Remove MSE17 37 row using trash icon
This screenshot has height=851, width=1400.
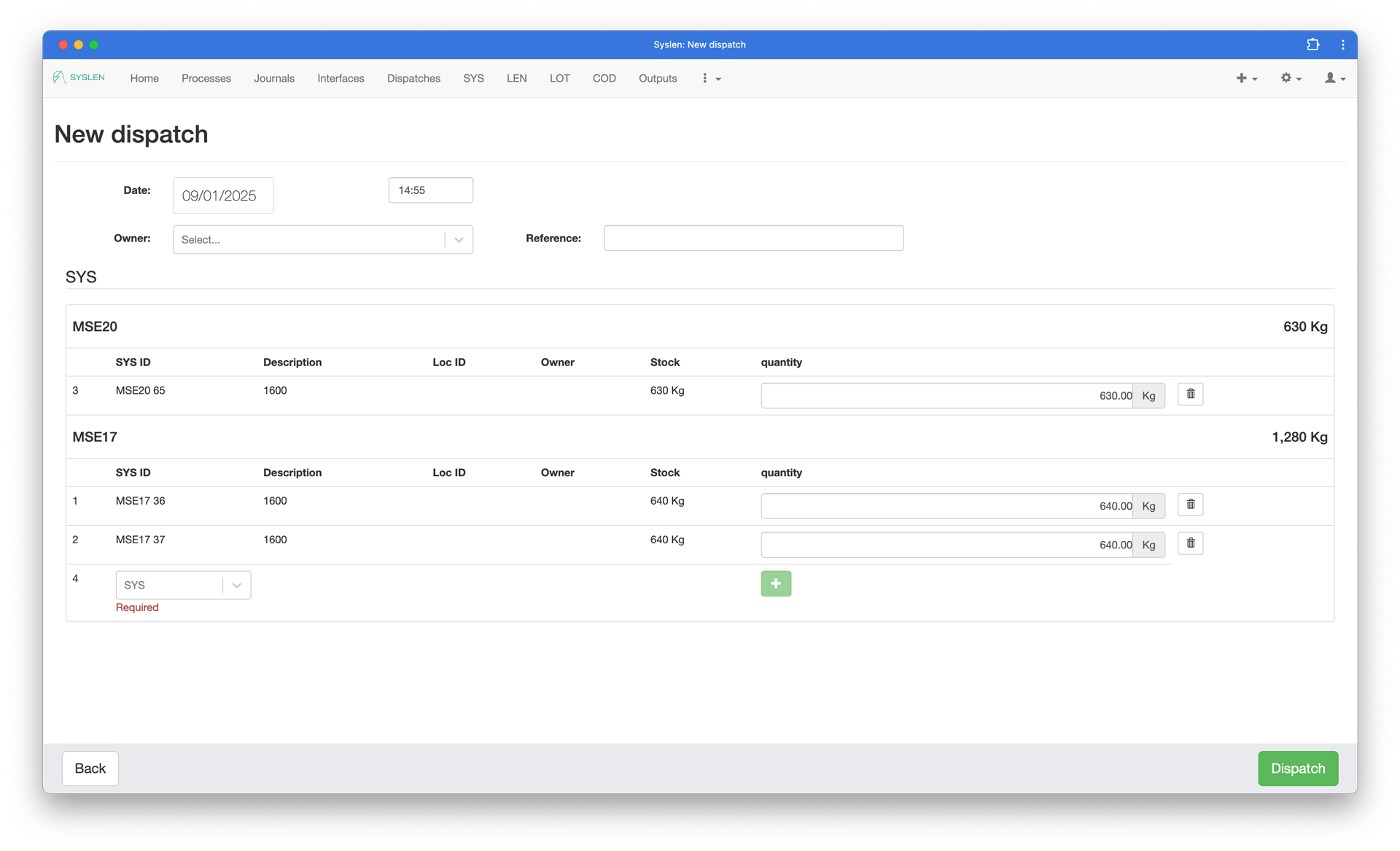click(x=1190, y=543)
